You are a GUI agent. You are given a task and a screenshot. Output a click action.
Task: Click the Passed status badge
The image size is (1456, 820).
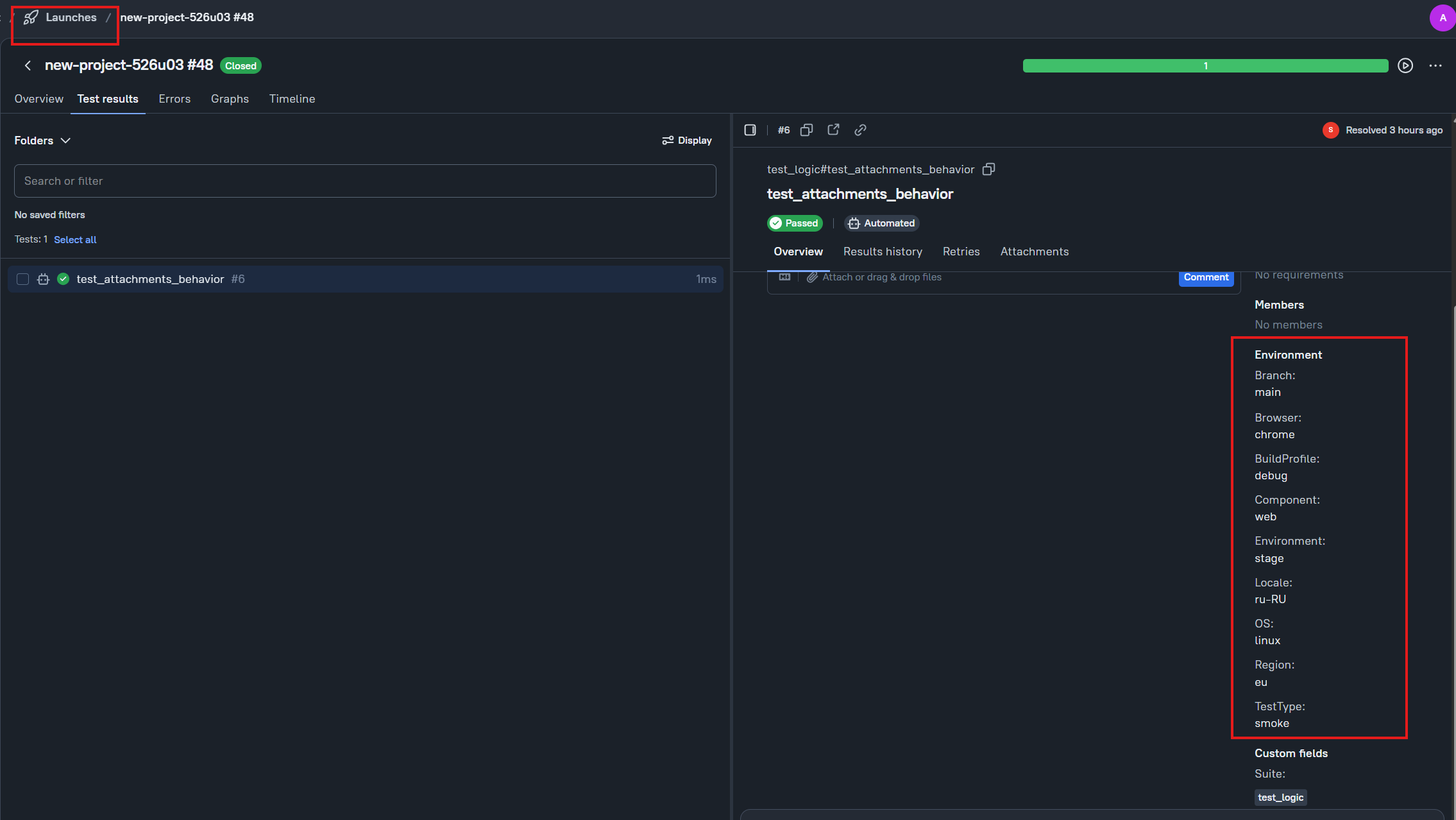(x=795, y=223)
